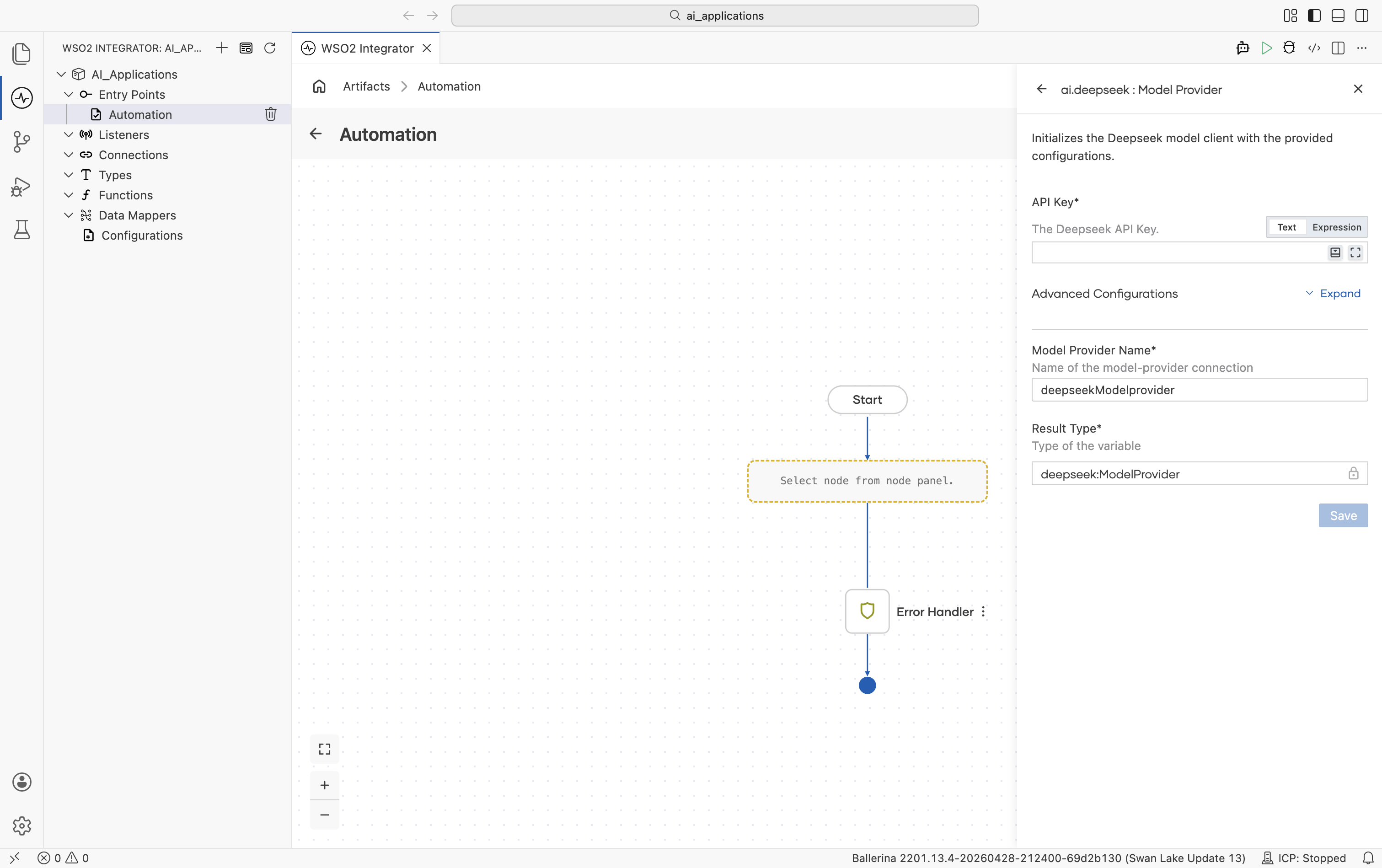Open the helper pane icon in API Key field
This screenshot has height=868, width=1382.
(1335, 252)
